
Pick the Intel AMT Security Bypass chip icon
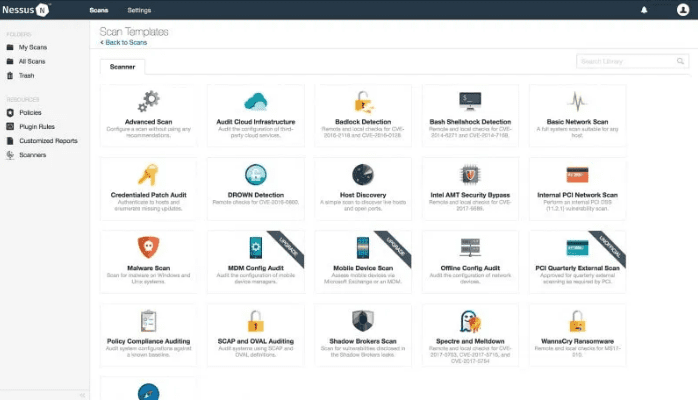[x=470, y=174]
